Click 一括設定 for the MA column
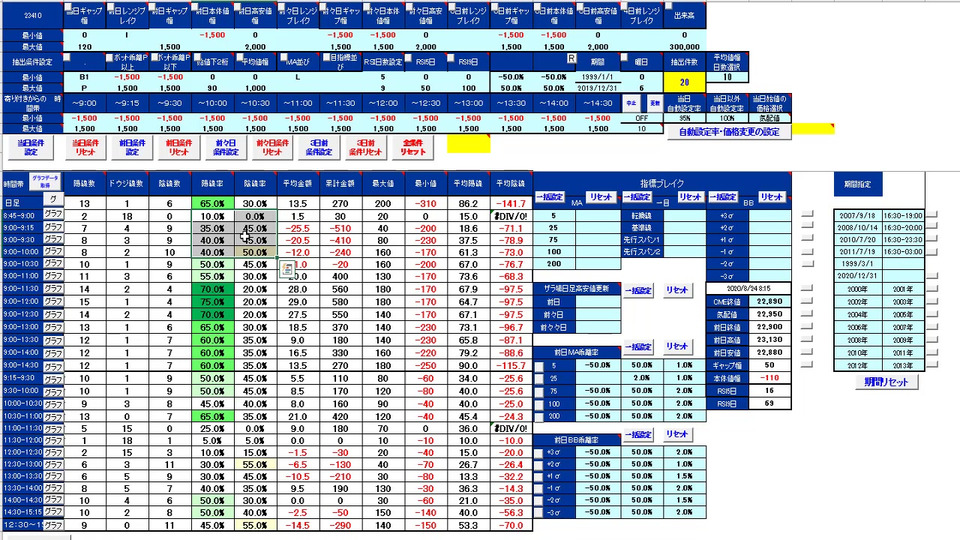Image resolution: width=960 pixels, height=540 pixels. (x=549, y=197)
